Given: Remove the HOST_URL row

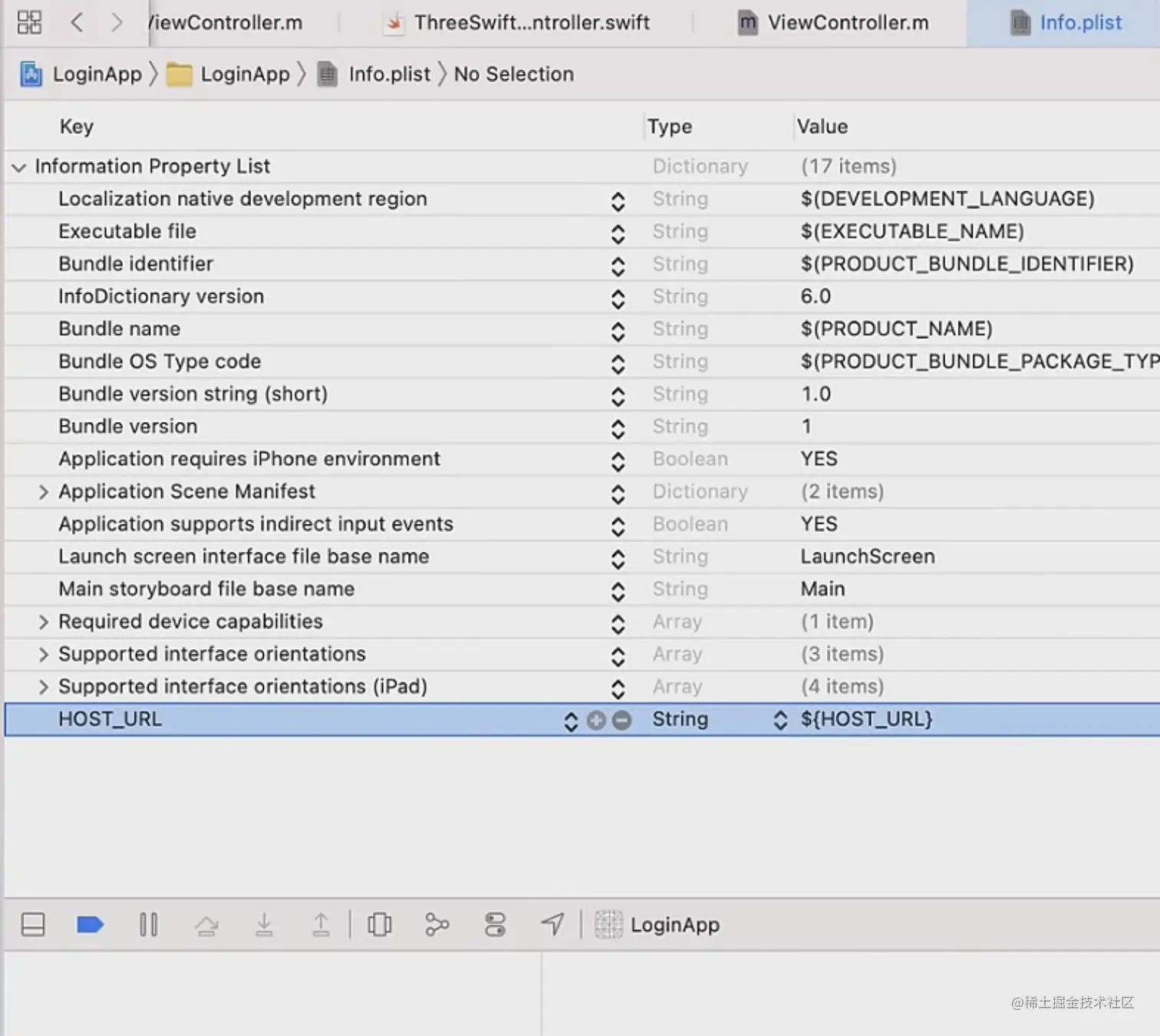Looking at the screenshot, I should (622, 720).
